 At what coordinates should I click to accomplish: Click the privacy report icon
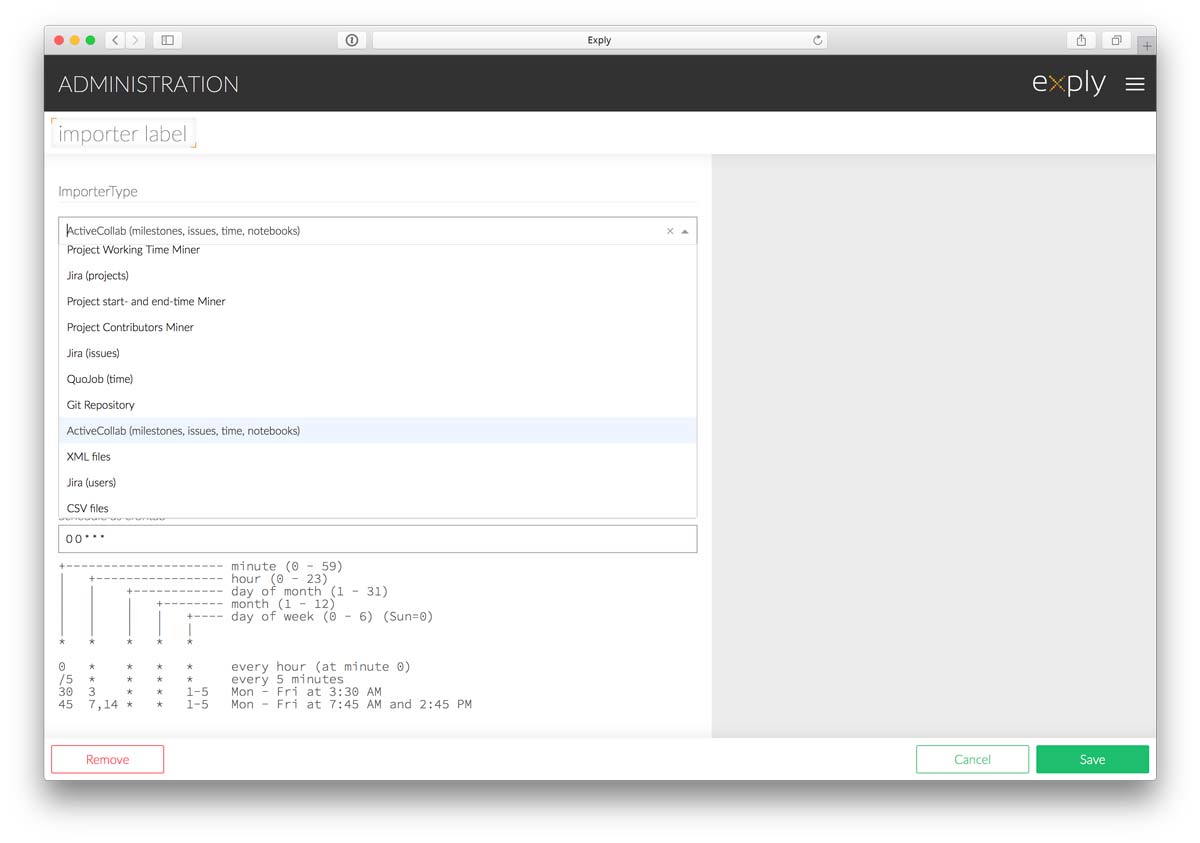click(352, 40)
